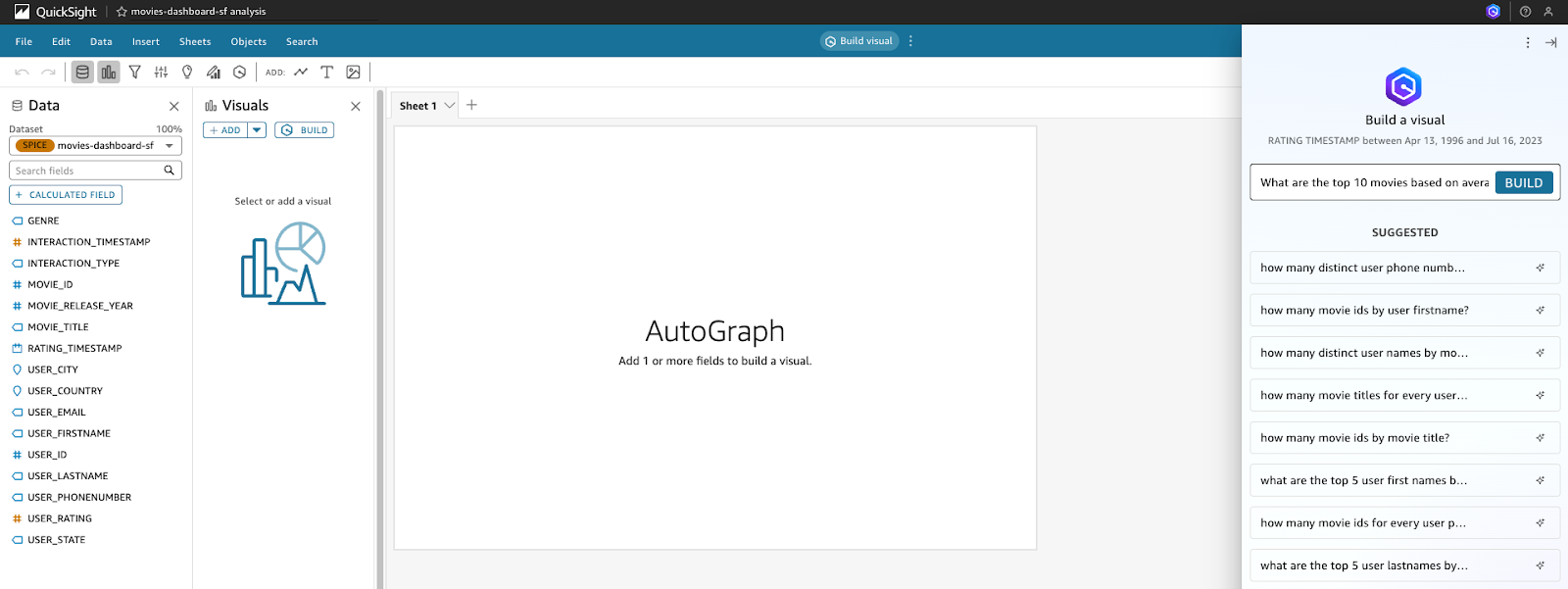This screenshot has height=589, width=1568.
Task: Add an image with the picture icon
Action: pyautogui.click(x=354, y=72)
